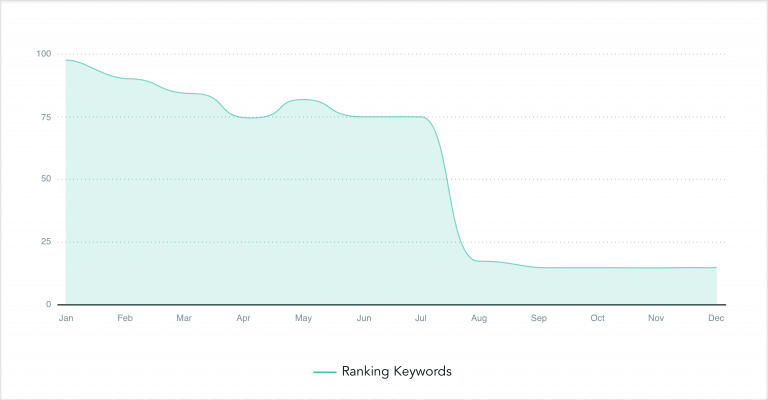
Task: Click the 0 value on y-axis
Action: pyautogui.click(x=48, y=305)
